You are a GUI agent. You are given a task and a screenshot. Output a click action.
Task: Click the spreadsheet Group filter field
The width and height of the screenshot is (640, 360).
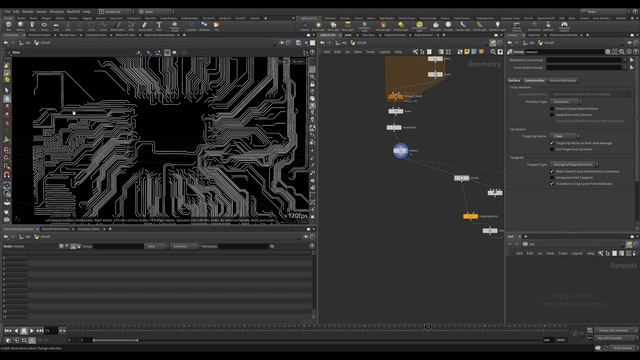118,247
